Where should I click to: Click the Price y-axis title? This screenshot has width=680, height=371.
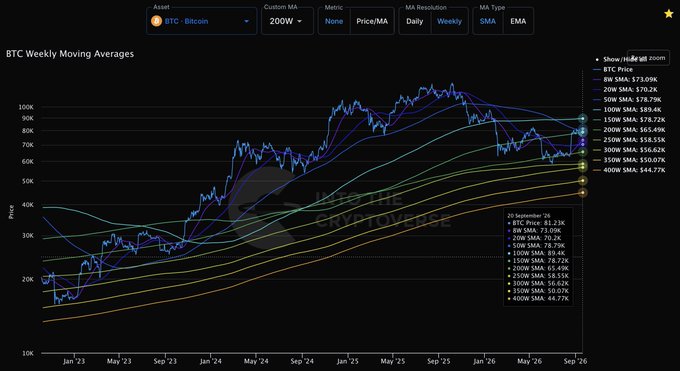(11, 212)
